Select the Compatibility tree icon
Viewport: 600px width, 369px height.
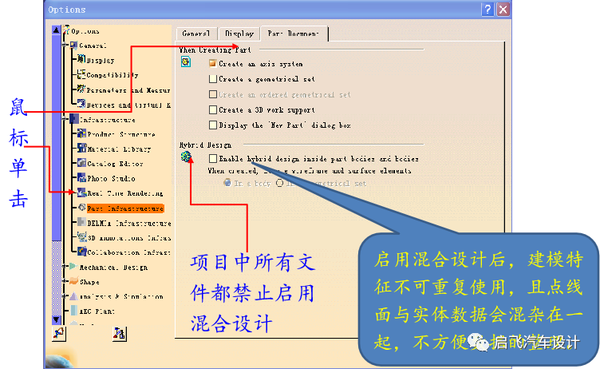click(x=81, y=73)
